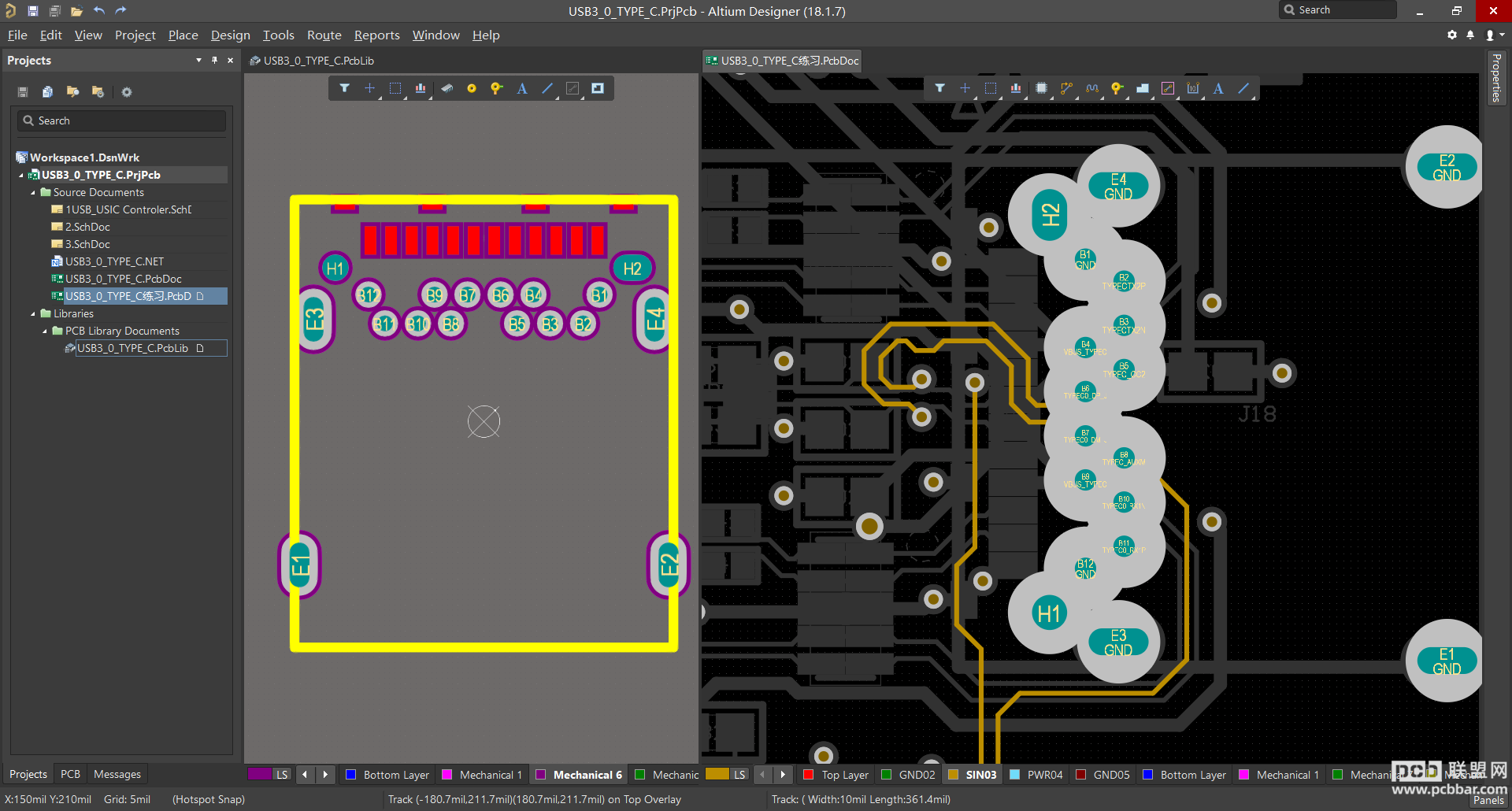Click the notifications bell icon

click(1470, 35)
